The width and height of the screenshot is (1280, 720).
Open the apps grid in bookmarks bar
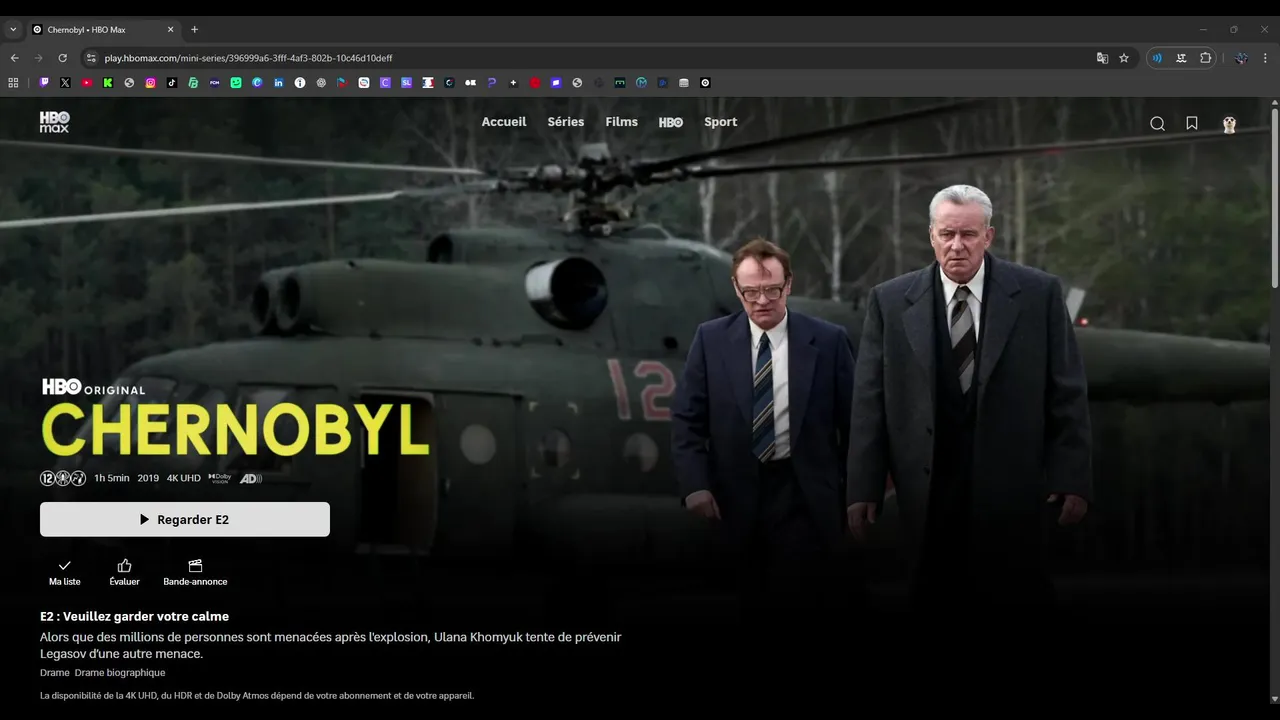pos(13,83)
